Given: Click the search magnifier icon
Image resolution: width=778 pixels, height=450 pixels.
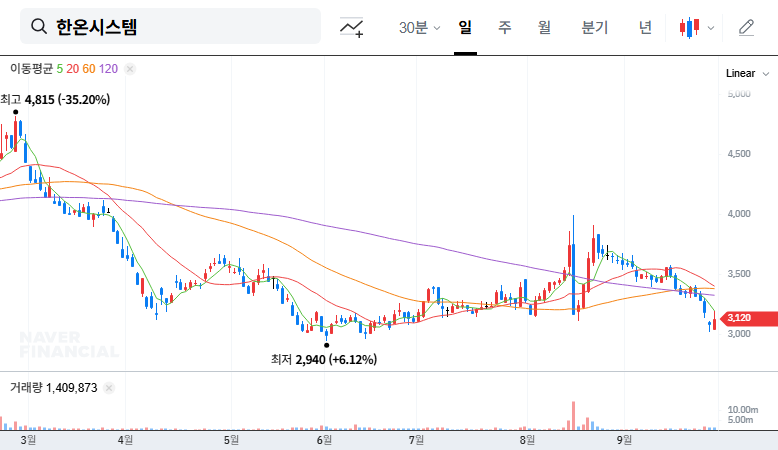Looking at the screenshot, I should tap(39, 26).
